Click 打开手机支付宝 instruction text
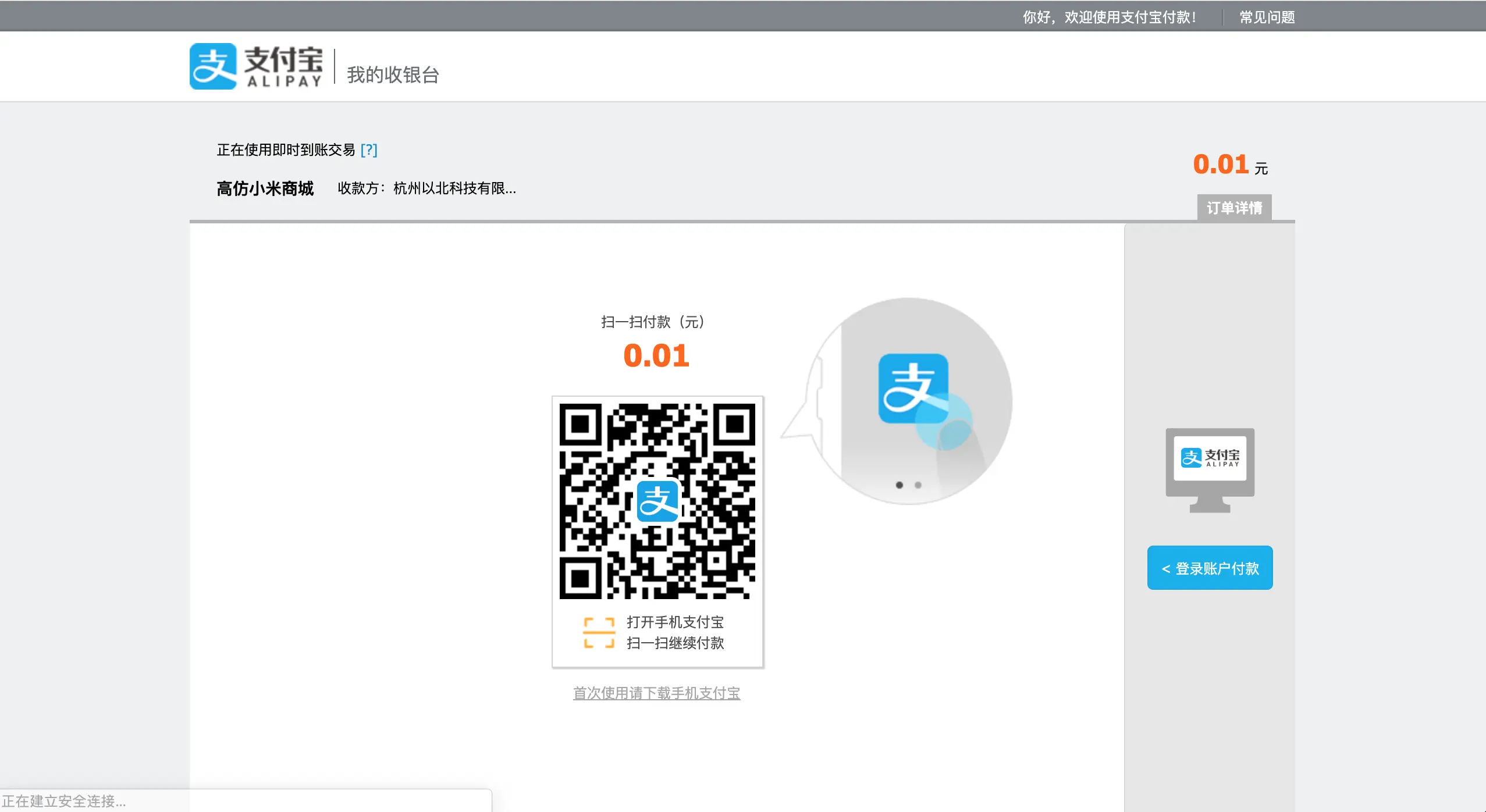Screen dimensions: 1486x812 click(675, 622)
